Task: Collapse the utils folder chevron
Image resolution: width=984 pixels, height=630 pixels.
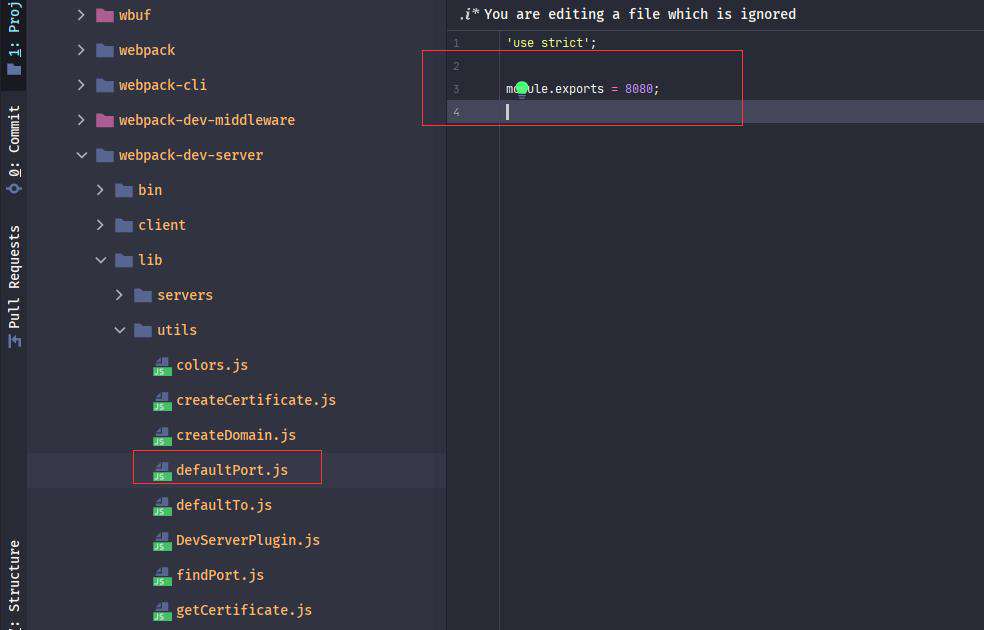Action: (x=120, y=330)
